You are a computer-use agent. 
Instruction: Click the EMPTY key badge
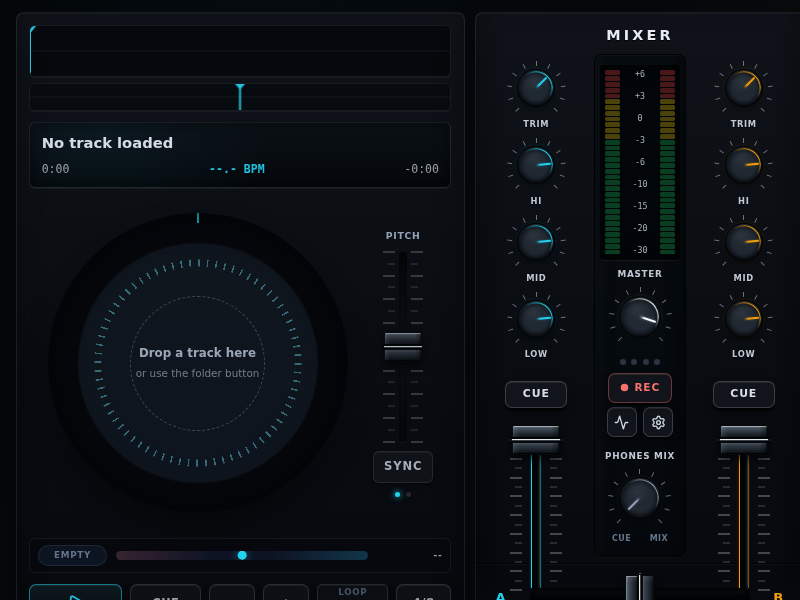pyautogui.click(x=72, y=555)
